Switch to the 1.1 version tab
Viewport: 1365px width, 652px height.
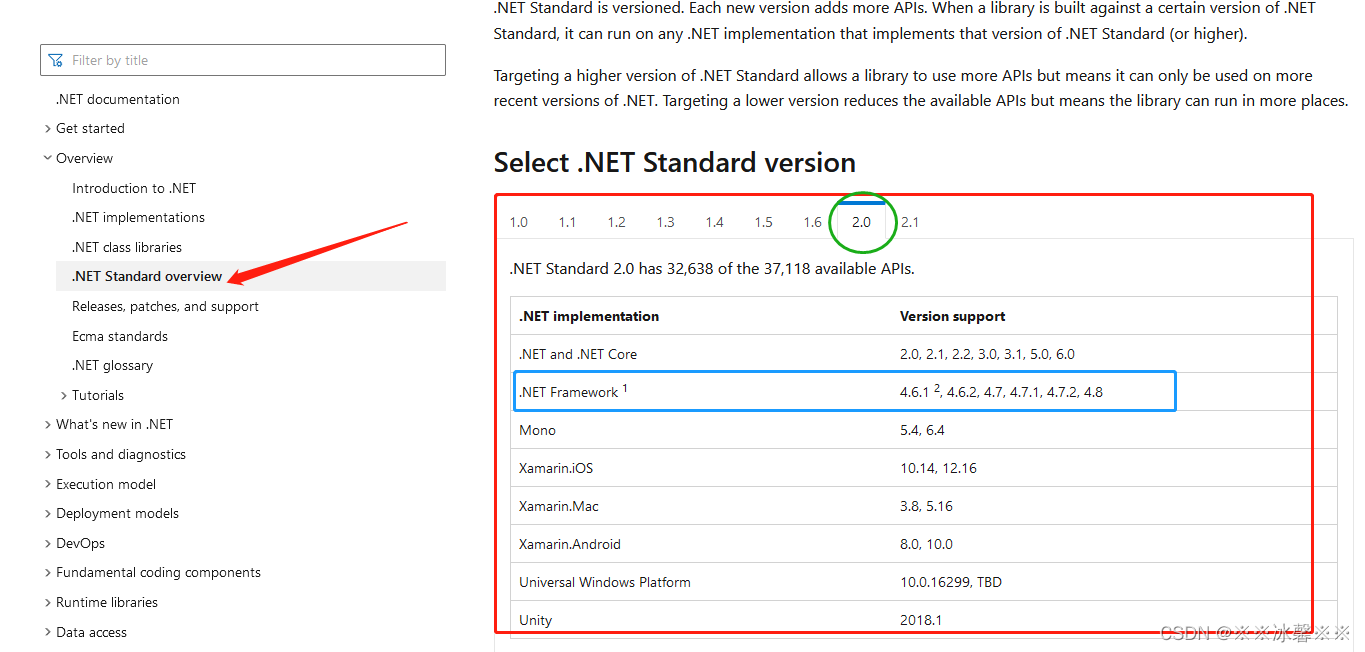[567, 222]
